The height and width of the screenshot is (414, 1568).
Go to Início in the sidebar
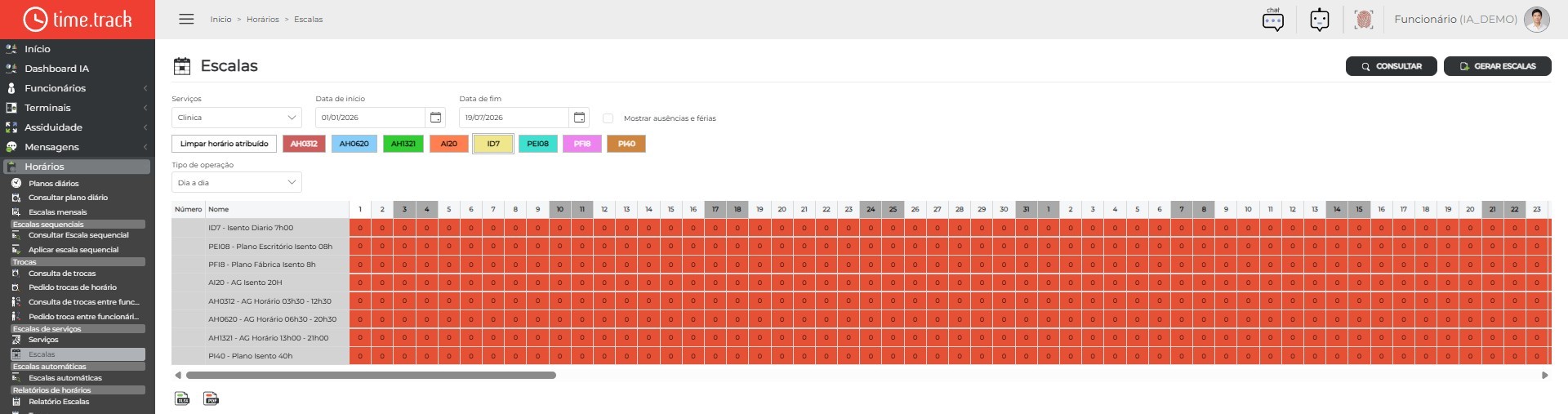click(x=38, y=49)
